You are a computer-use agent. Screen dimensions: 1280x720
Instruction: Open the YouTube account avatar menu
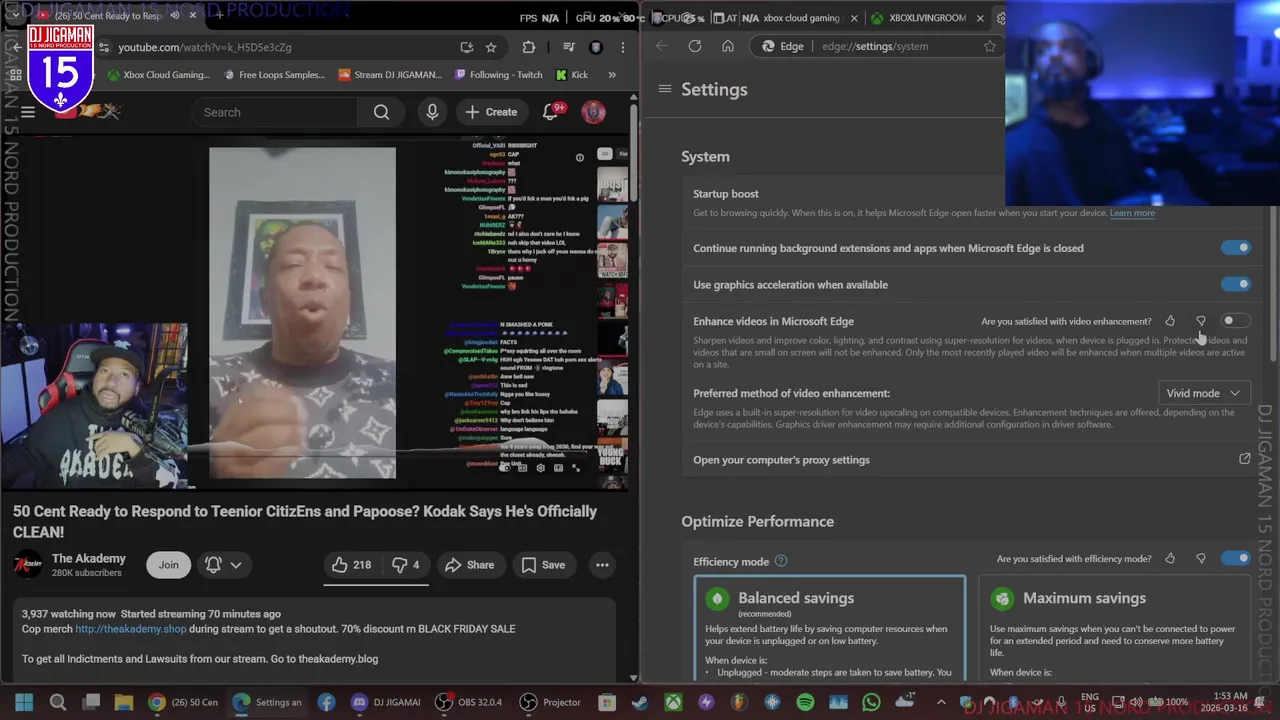(594, 112)
